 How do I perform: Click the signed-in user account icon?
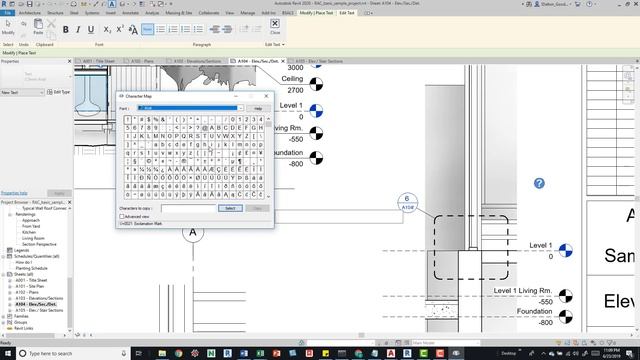(x=537, y=4)
